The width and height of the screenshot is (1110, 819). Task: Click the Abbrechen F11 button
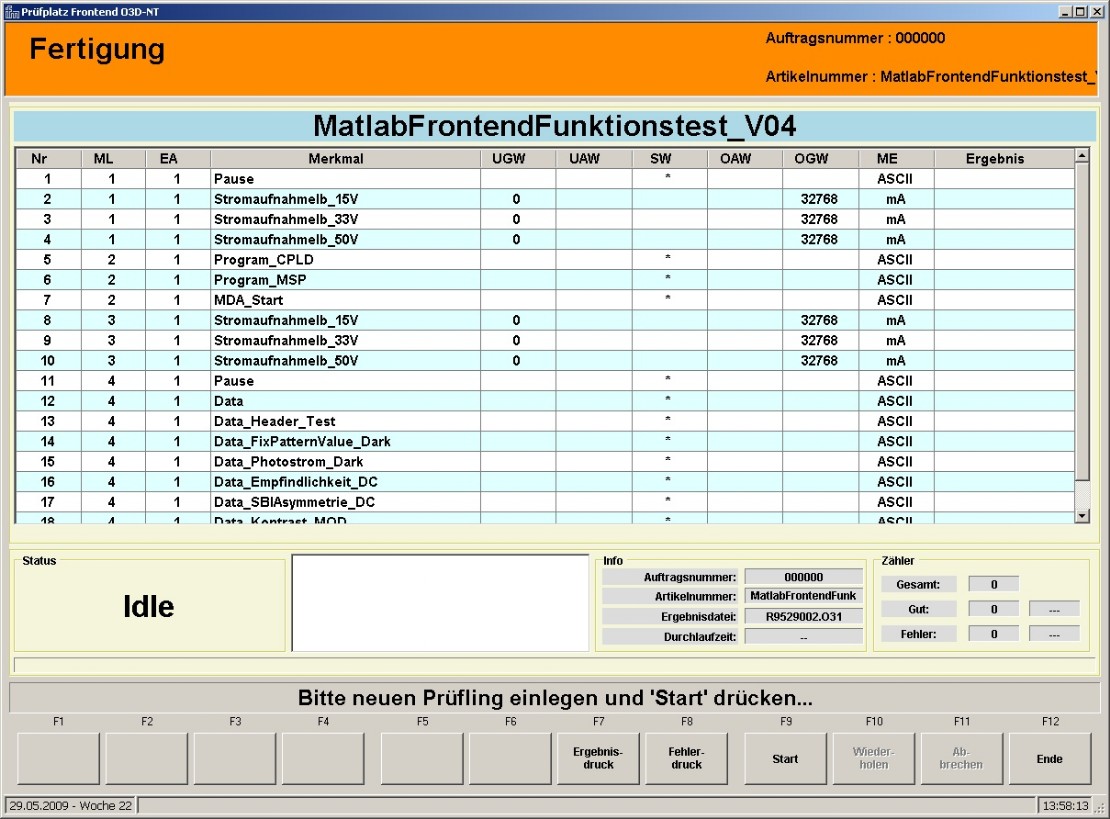961,758
